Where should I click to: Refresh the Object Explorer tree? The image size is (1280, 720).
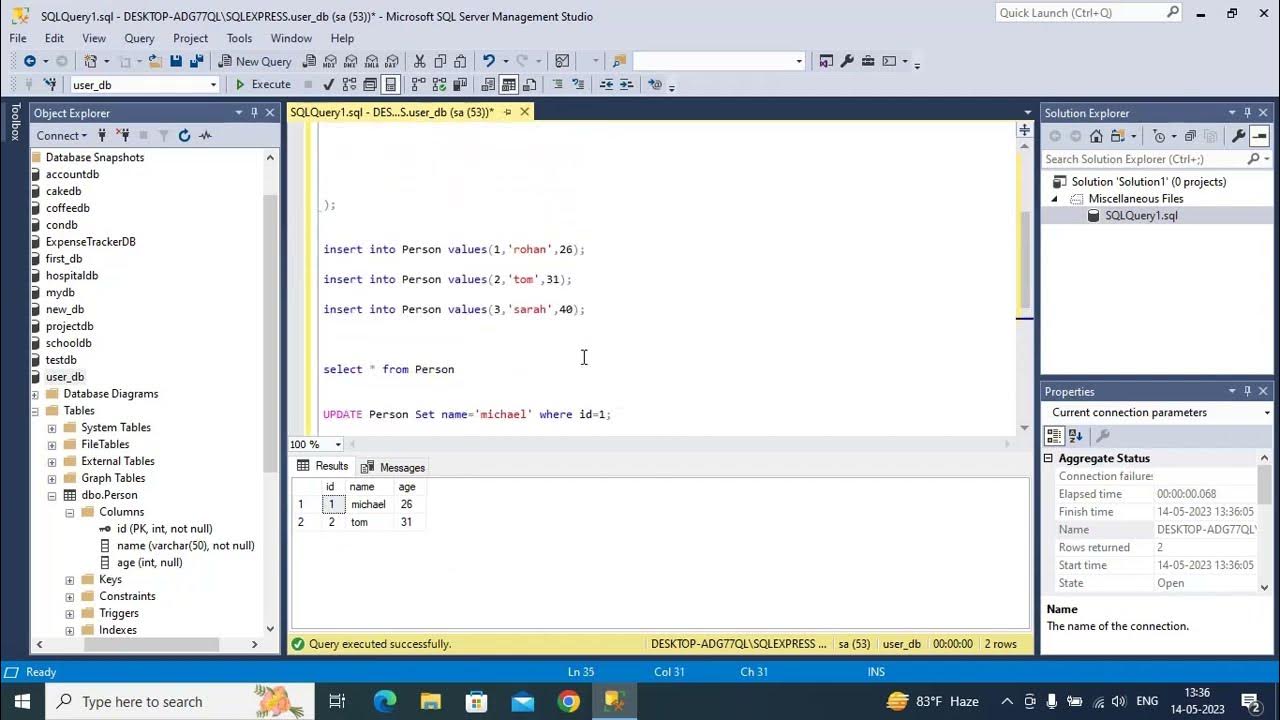184,135
